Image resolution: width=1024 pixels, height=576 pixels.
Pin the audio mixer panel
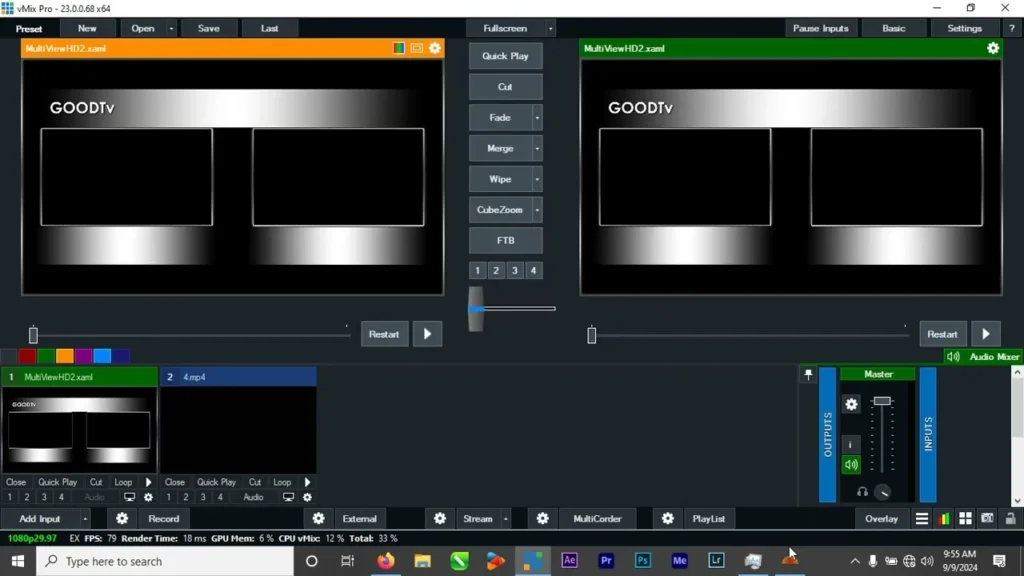coord(808,374)
